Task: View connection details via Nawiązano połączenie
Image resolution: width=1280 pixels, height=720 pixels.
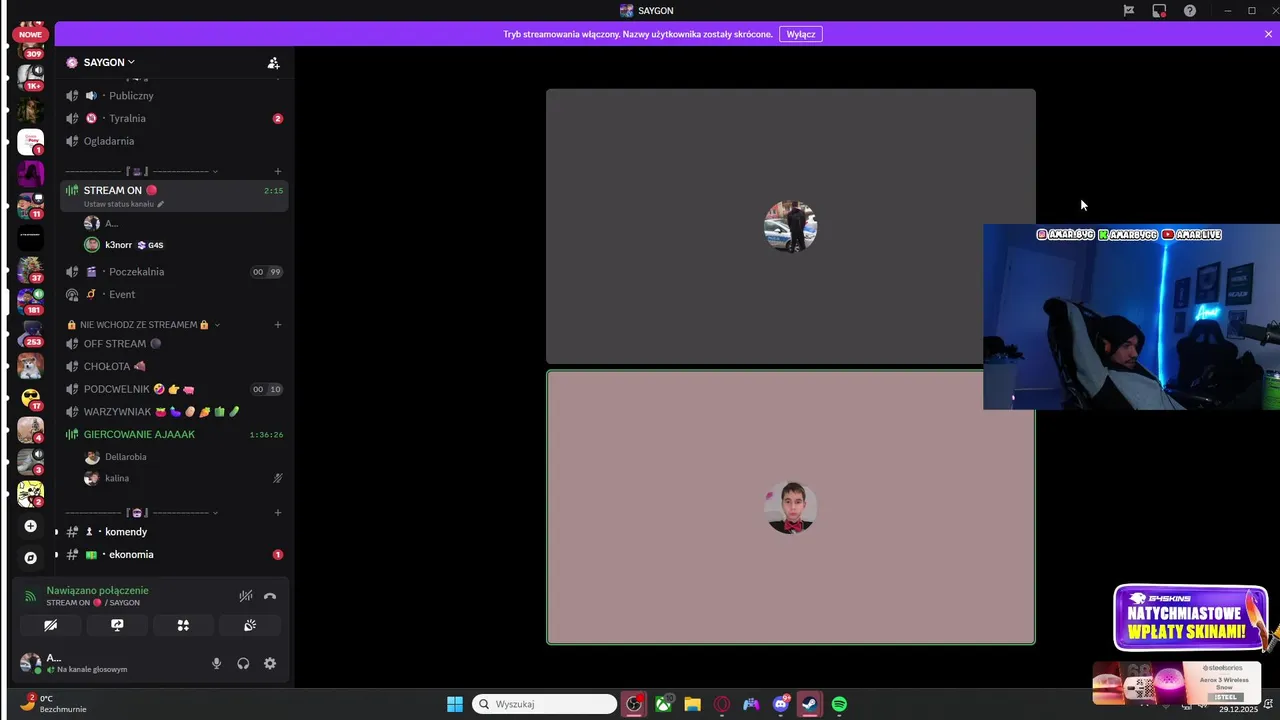Action: tap(97, 590)
